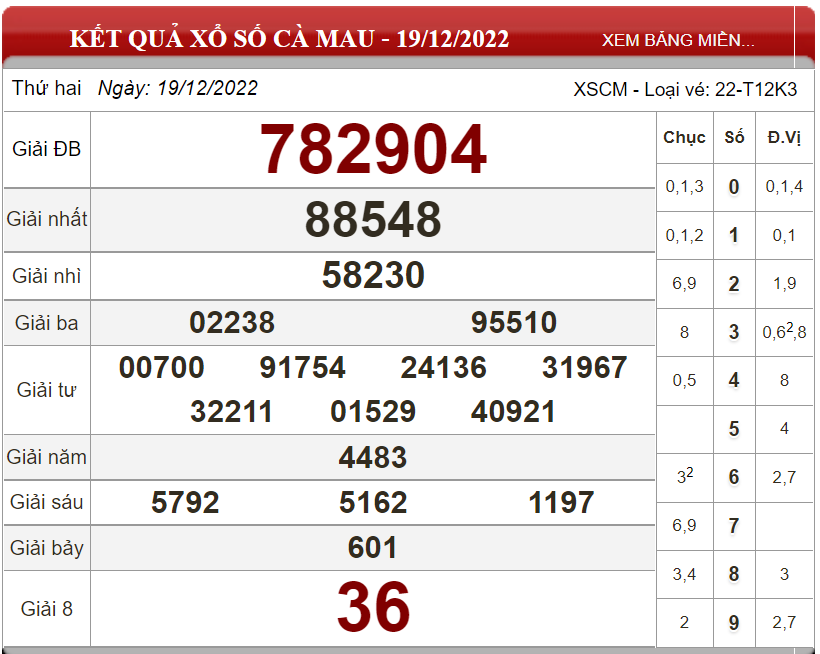
Task: Click the Giải ba number 02238
Action: 232,323
